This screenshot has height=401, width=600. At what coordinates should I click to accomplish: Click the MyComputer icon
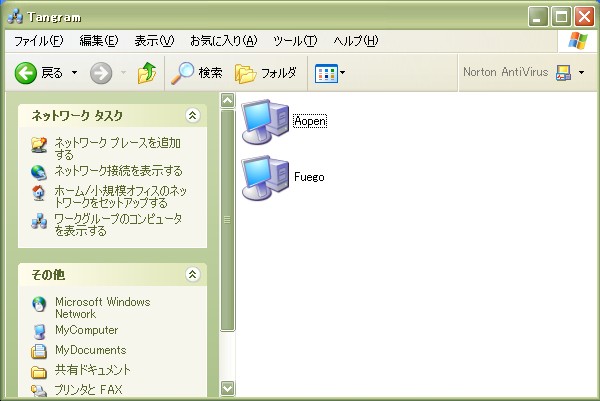[39, 332]
